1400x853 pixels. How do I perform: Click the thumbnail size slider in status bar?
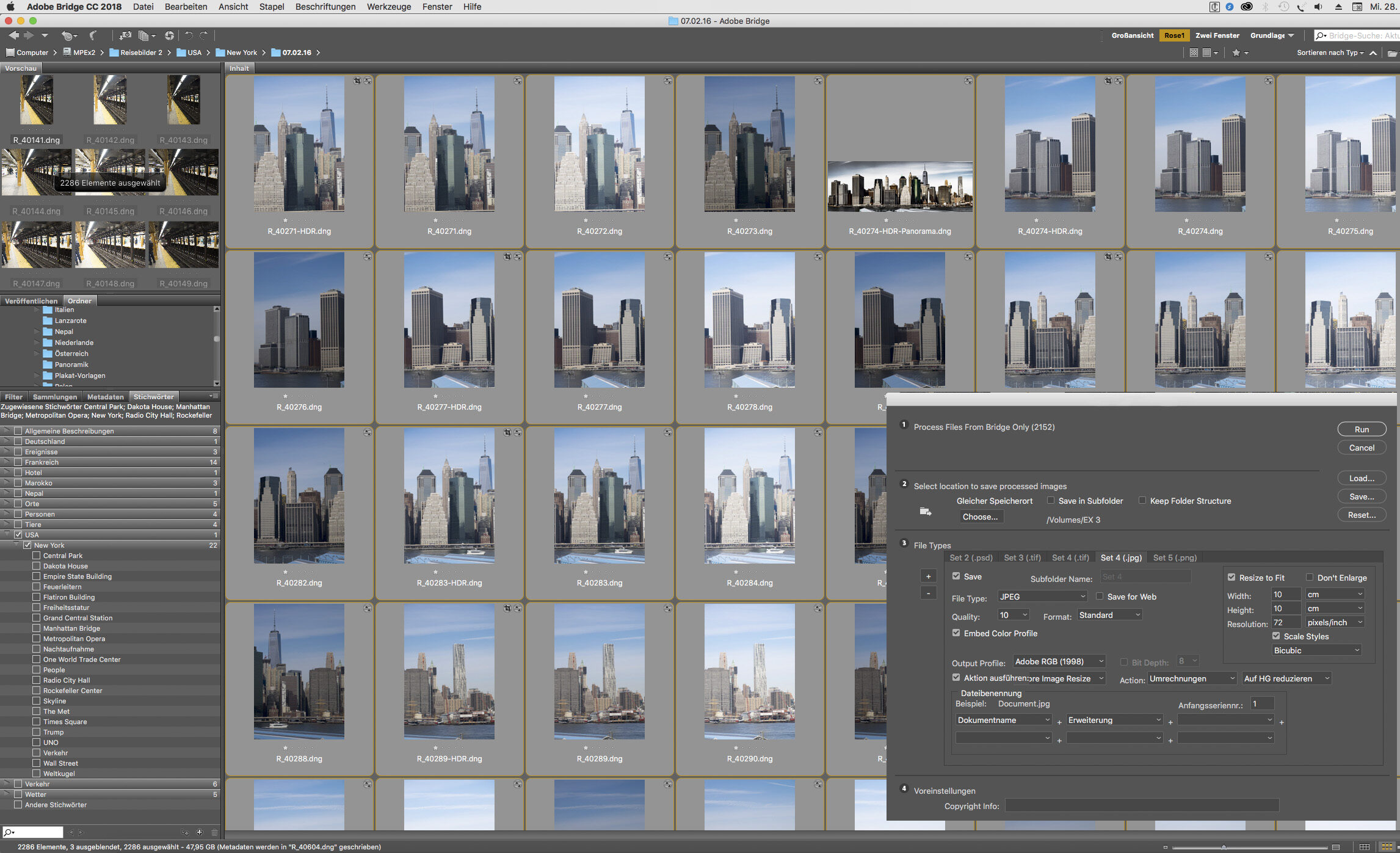[x=1250, y=847]
